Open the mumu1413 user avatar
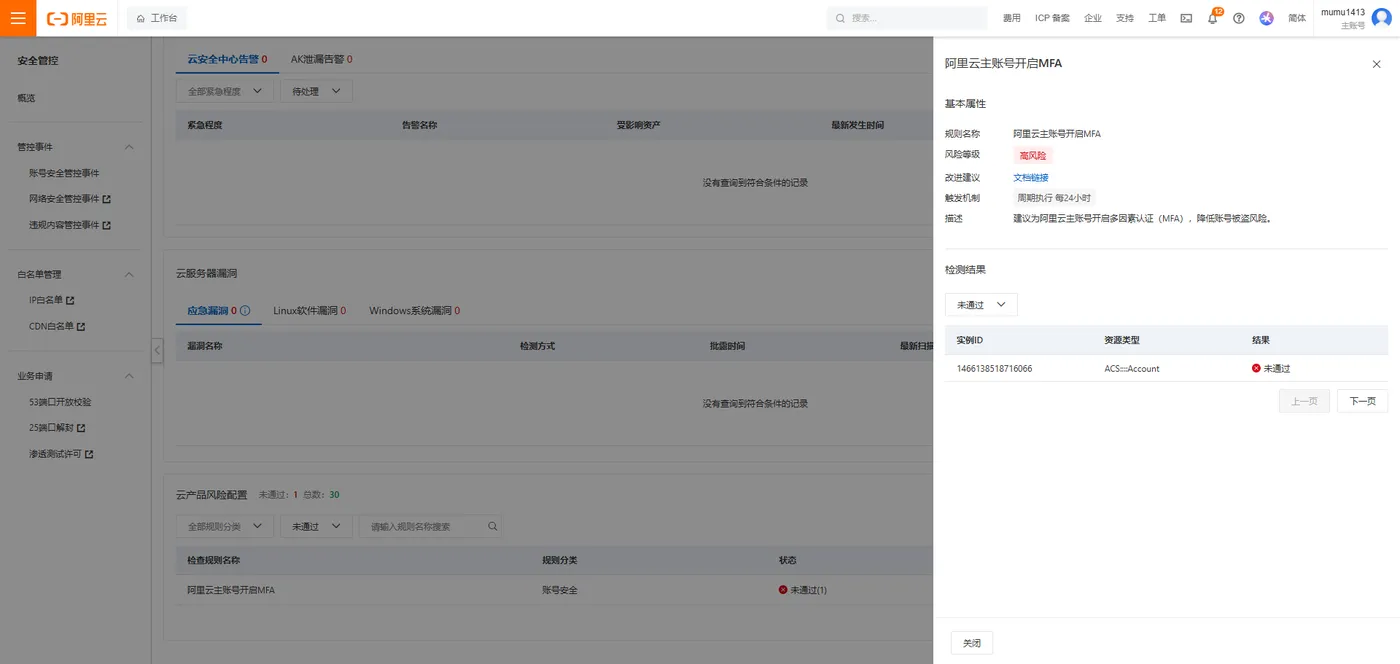 coord(1381,18)
